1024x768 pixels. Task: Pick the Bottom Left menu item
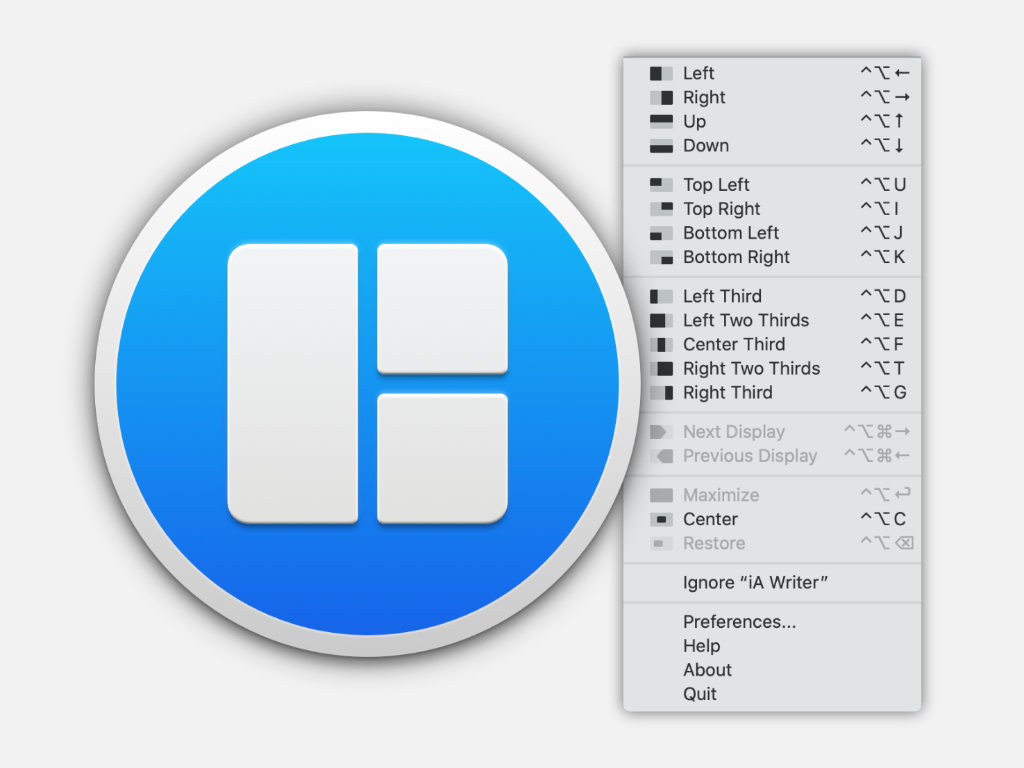[x=772, y=233]
